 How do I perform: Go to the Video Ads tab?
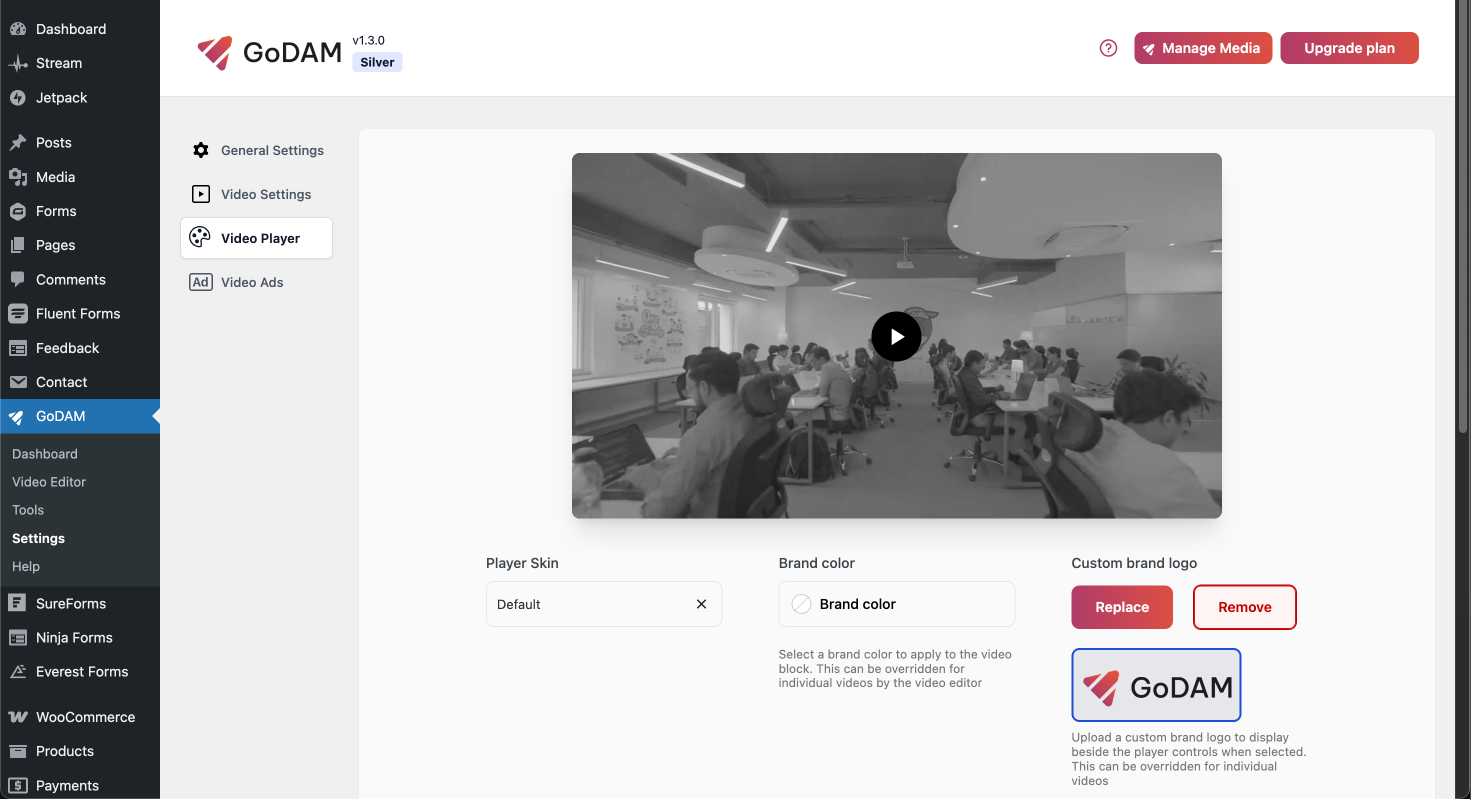pos(256,282)
